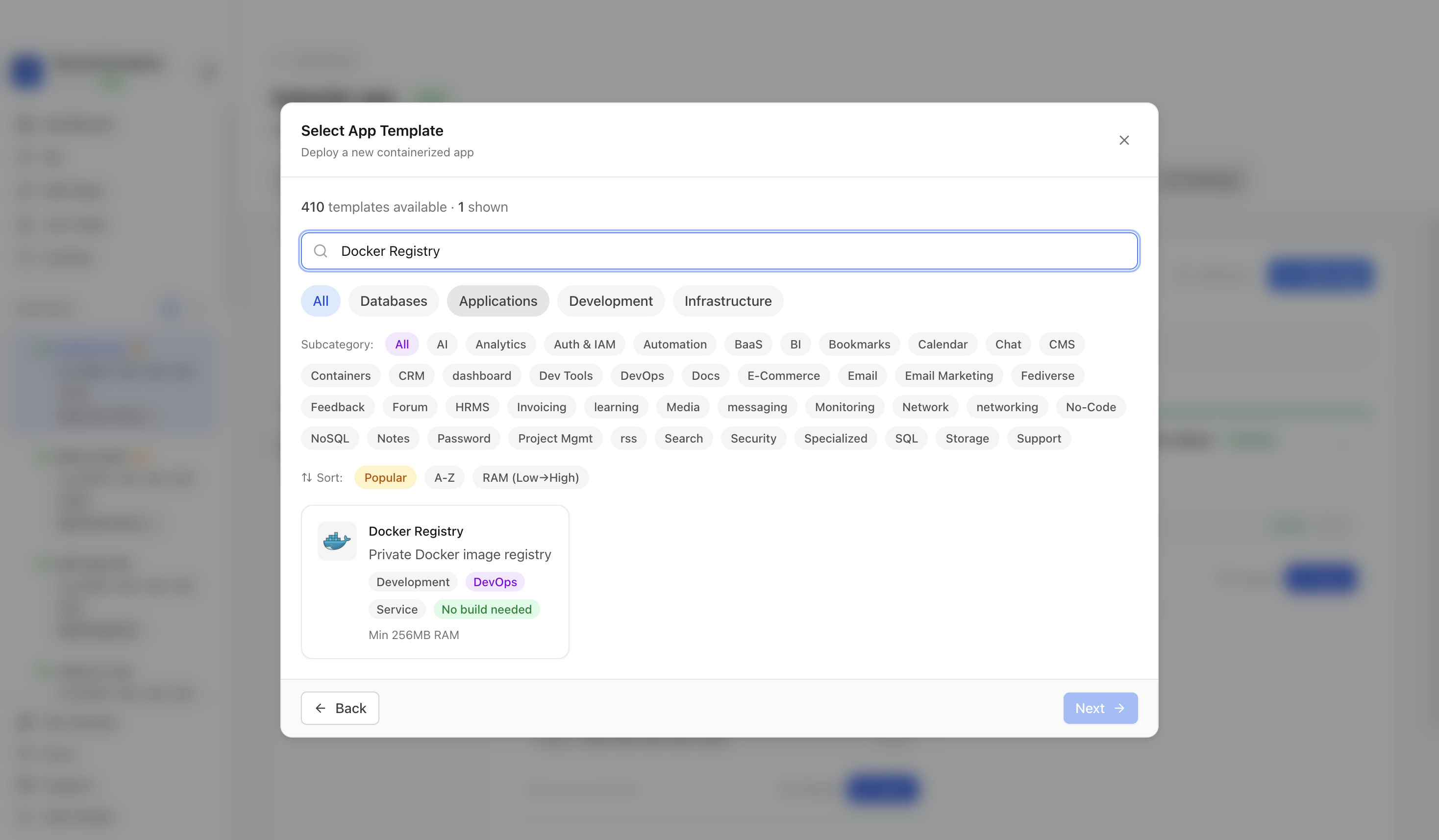Viewport: 1439px width, 840px height.
Task: Filter by messaging subcategory
Action: tap(757, 407)
